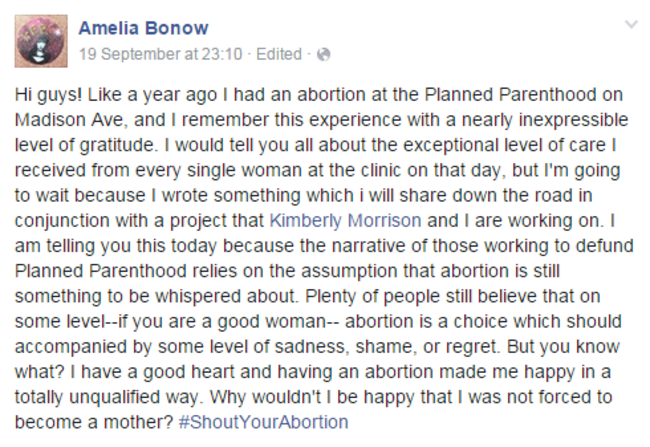The image size is (650, 447).
Task: View edit history via the Edited label
Action: [x=279, y=54]
